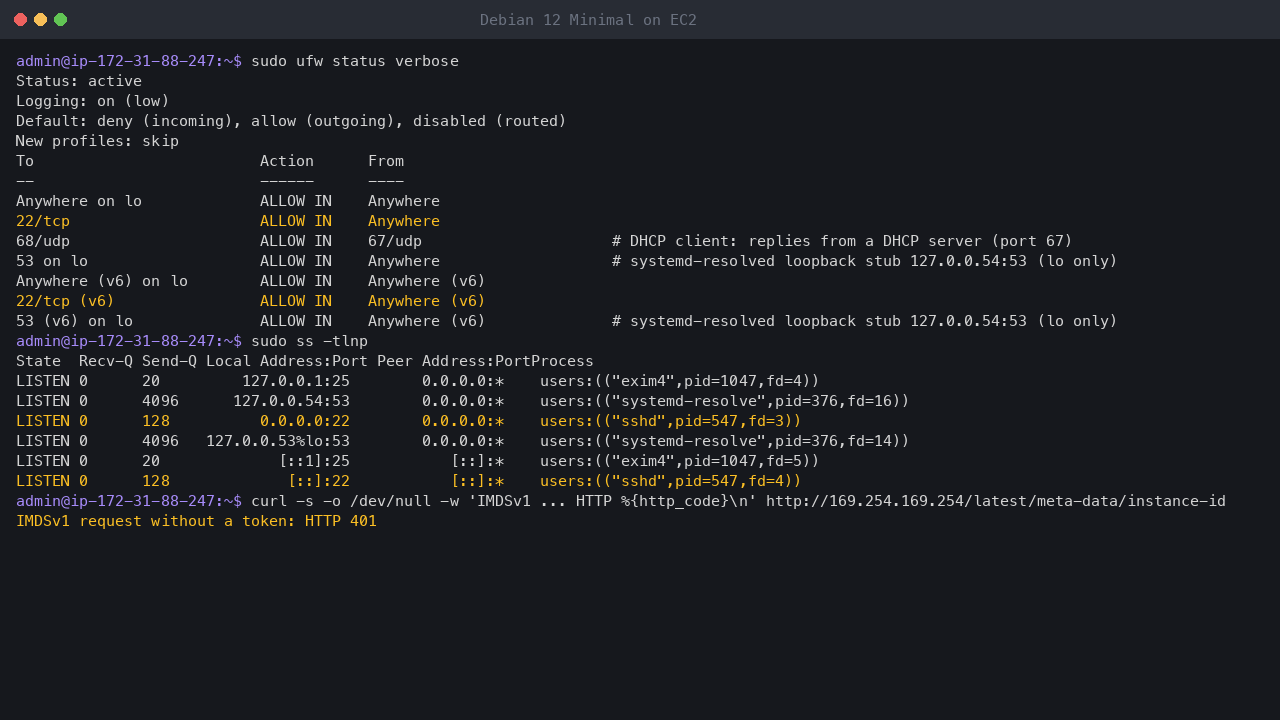This screenshot has height=720, width=1280.
Task: Click the 'Local Address:Port' column header
Action: point(287,361)
